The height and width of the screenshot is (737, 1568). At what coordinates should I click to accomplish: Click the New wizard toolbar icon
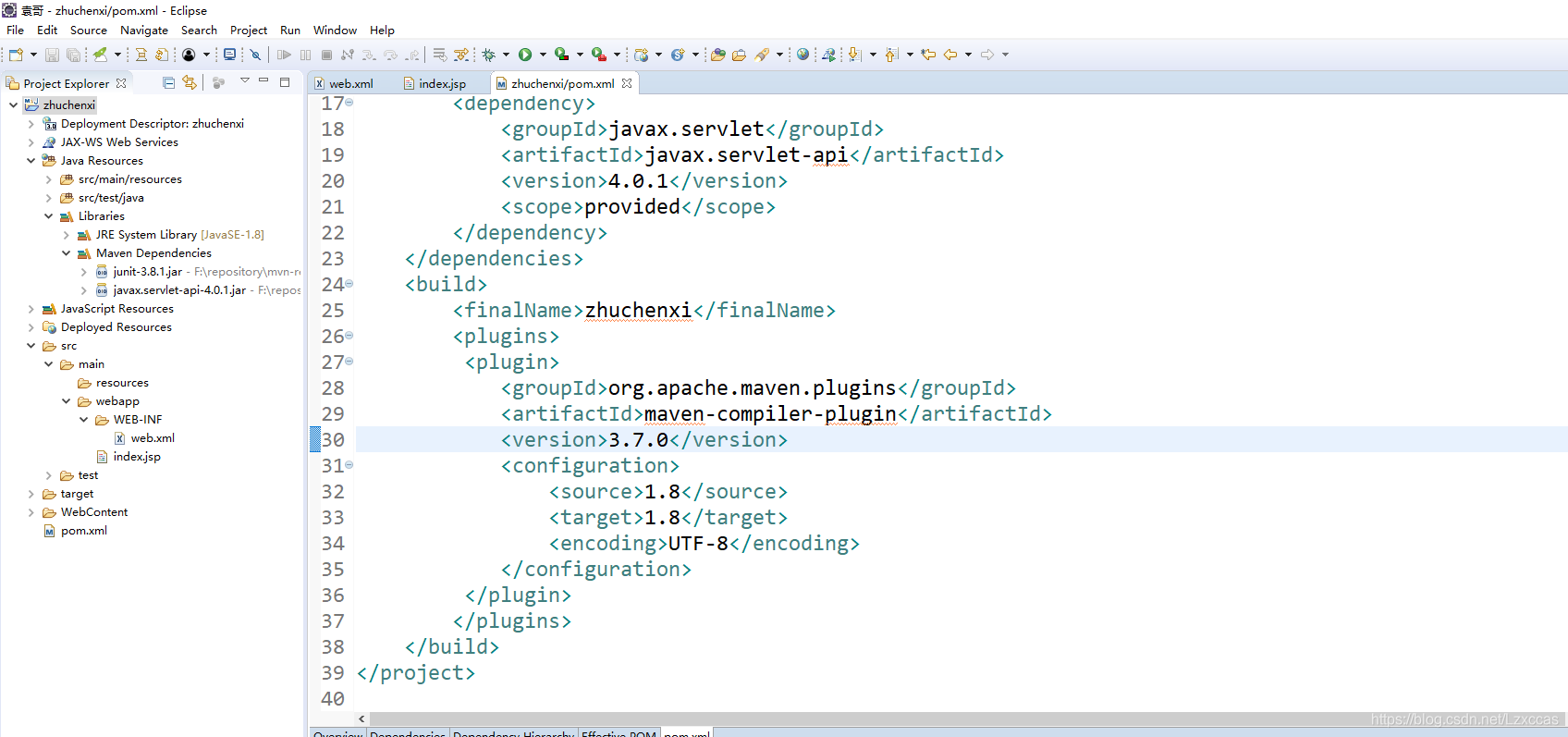click(16, 55)
